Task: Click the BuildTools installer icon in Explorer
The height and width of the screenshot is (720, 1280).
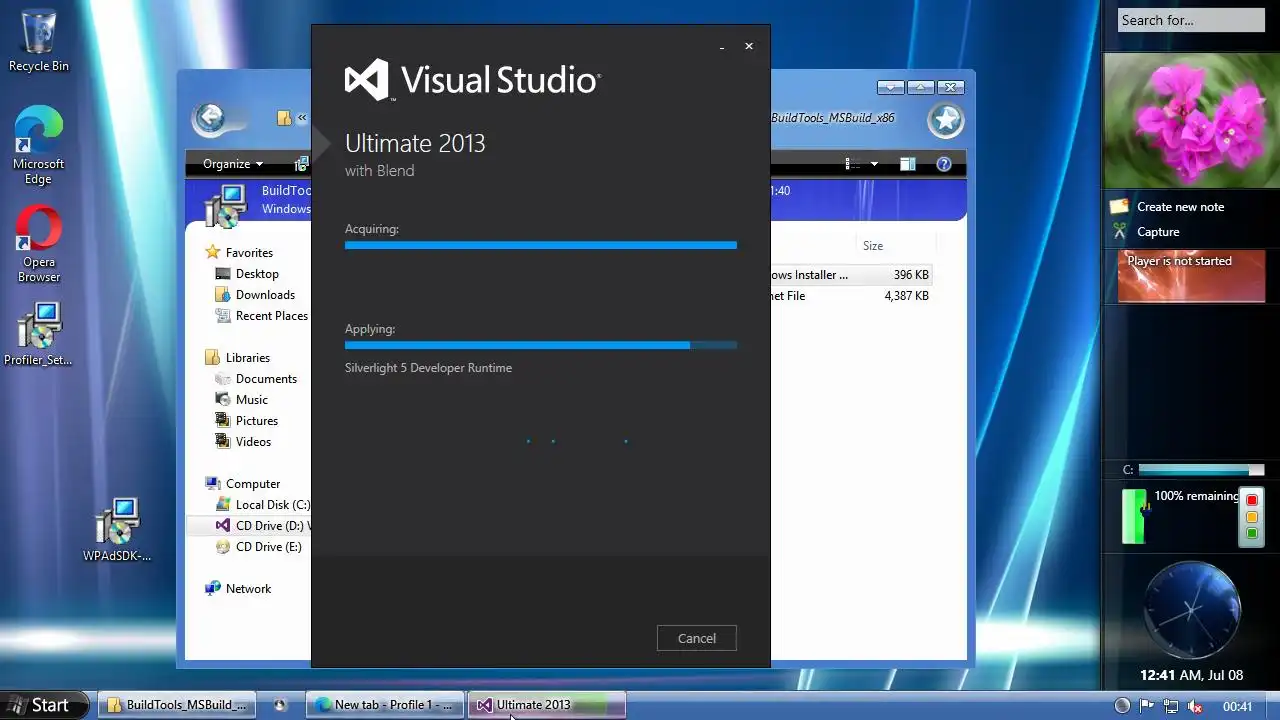Action: pos(227,205)
